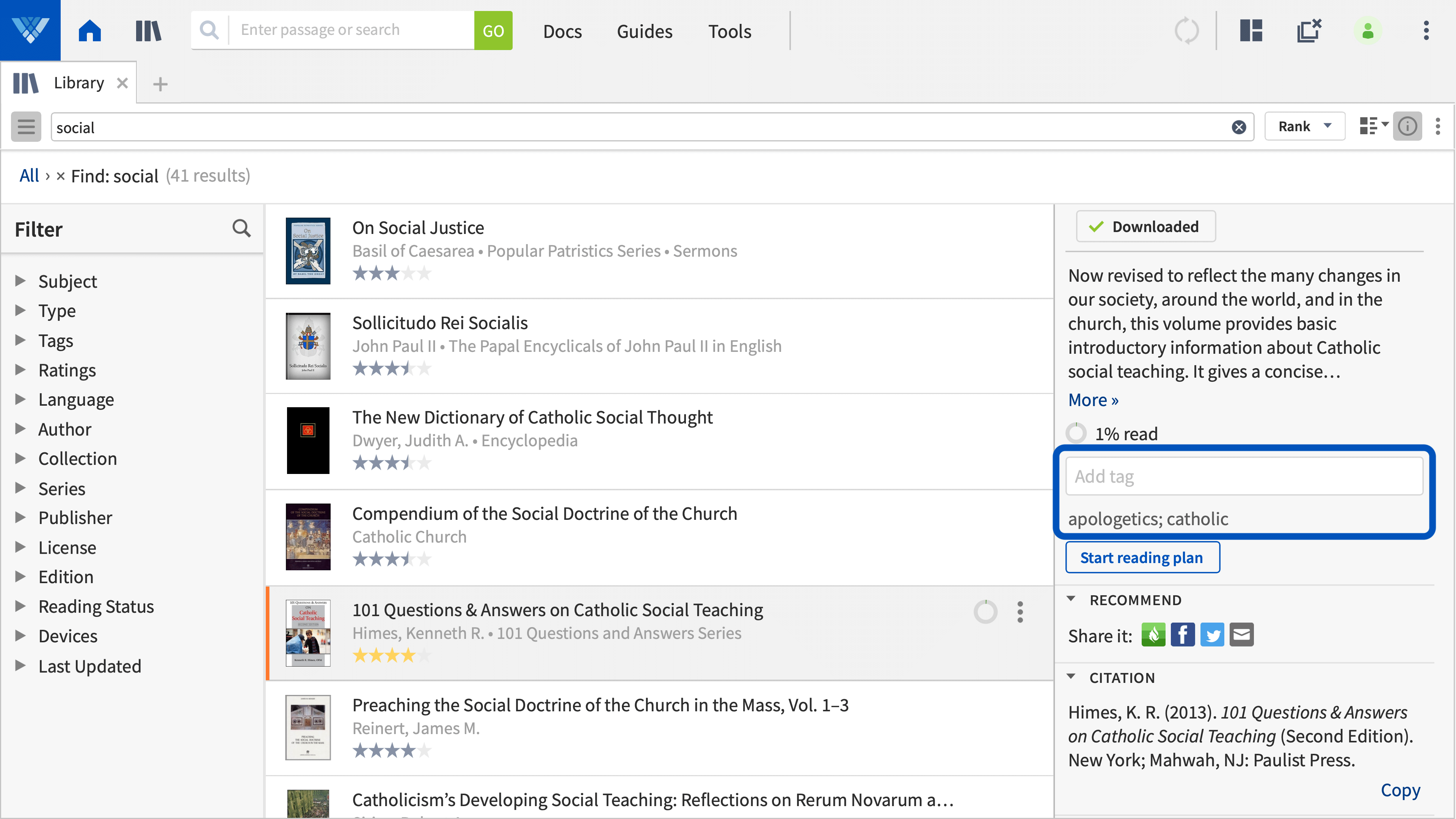
Task: Share on Twitter icon
Action: coord(1212,635)
